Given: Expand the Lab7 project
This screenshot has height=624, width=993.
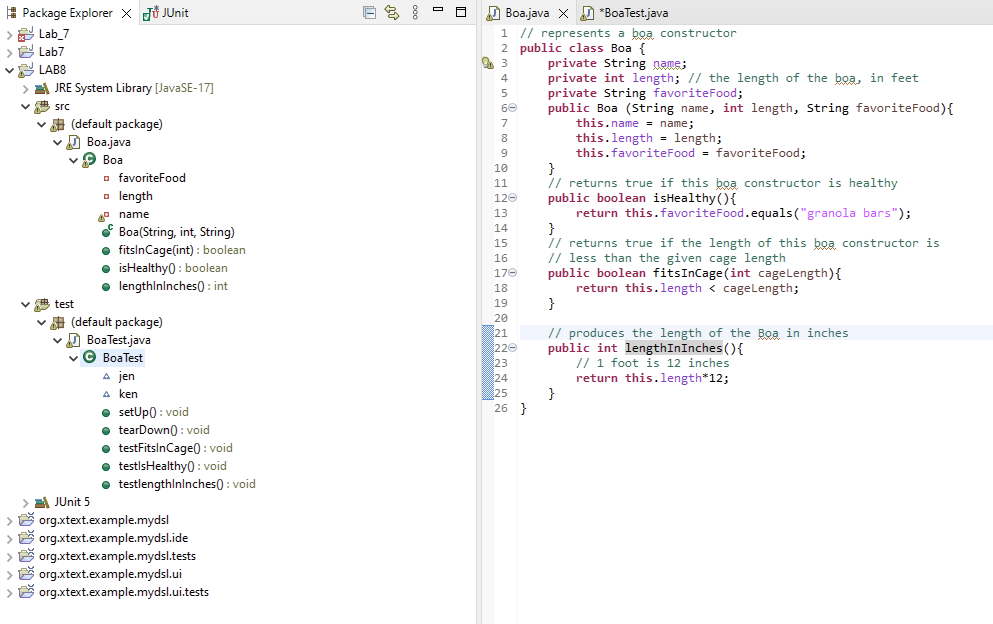Looking at the screenshot, I should [9, 52].
